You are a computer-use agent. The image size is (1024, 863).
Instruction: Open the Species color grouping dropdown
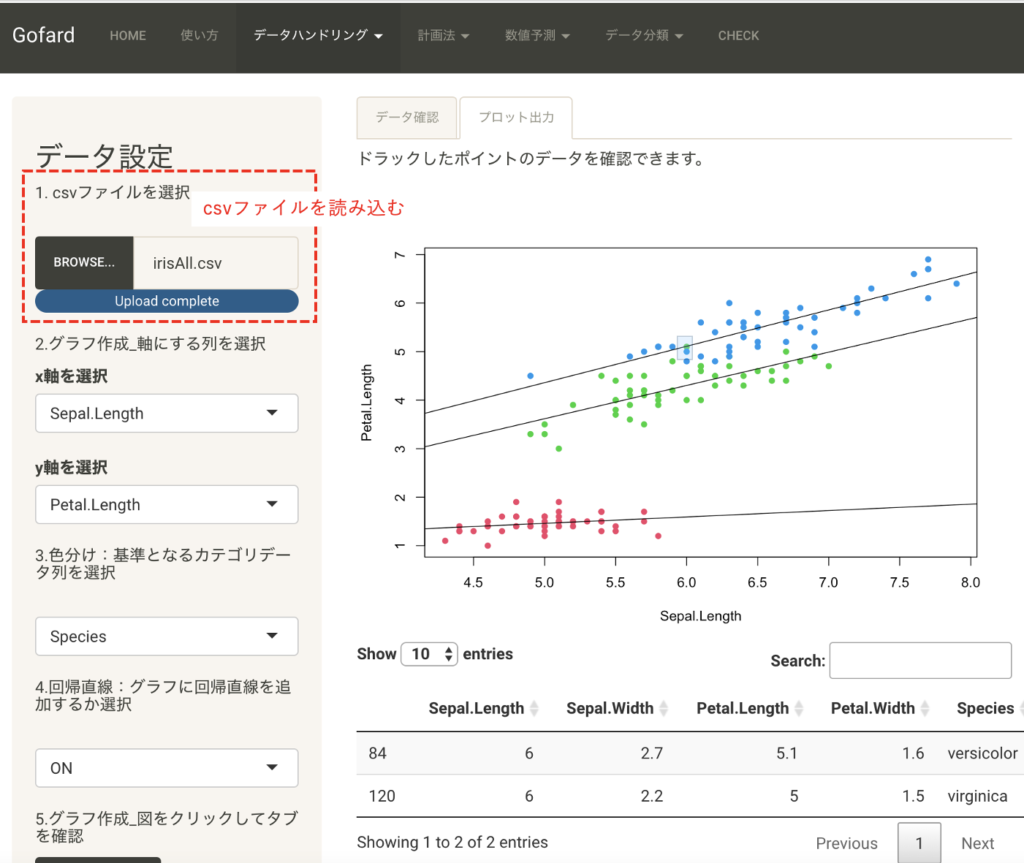pyautogui.click(x=166, y=636)
